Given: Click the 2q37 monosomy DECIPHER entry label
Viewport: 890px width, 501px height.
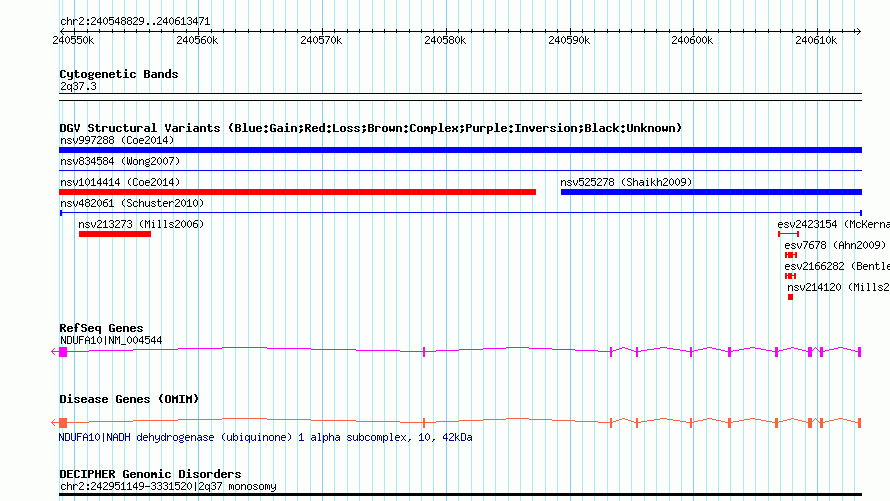Looking at the screenshot, I should pyautogui.click(x=168, y=486).
